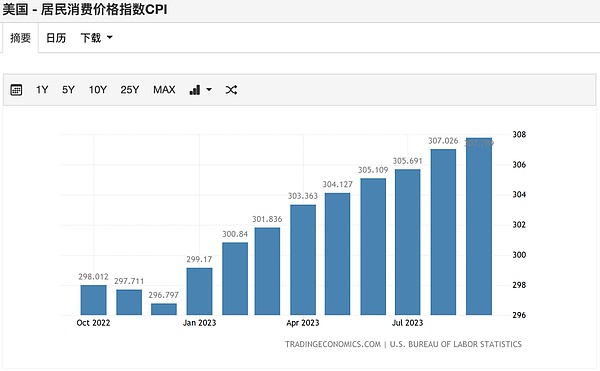Click the Jul 2023 bar labeled 305.691
Screen dimensions: 600x371
tap(408, 242)
